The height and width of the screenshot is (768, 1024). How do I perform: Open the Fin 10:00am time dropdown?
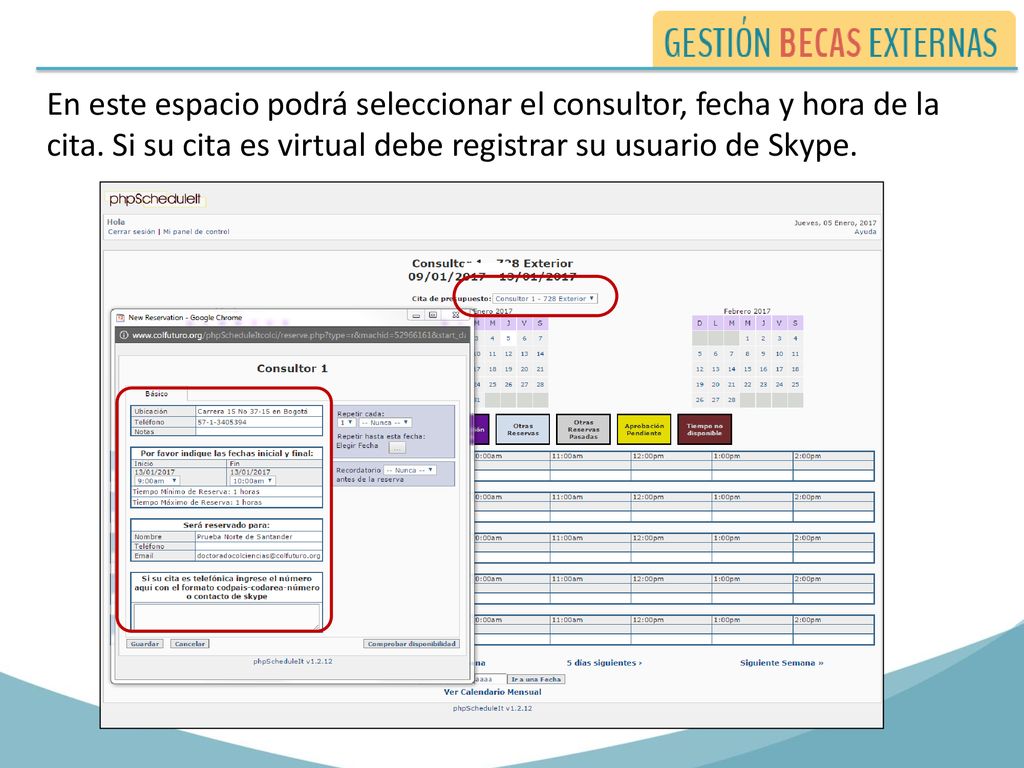coord(253,481)
